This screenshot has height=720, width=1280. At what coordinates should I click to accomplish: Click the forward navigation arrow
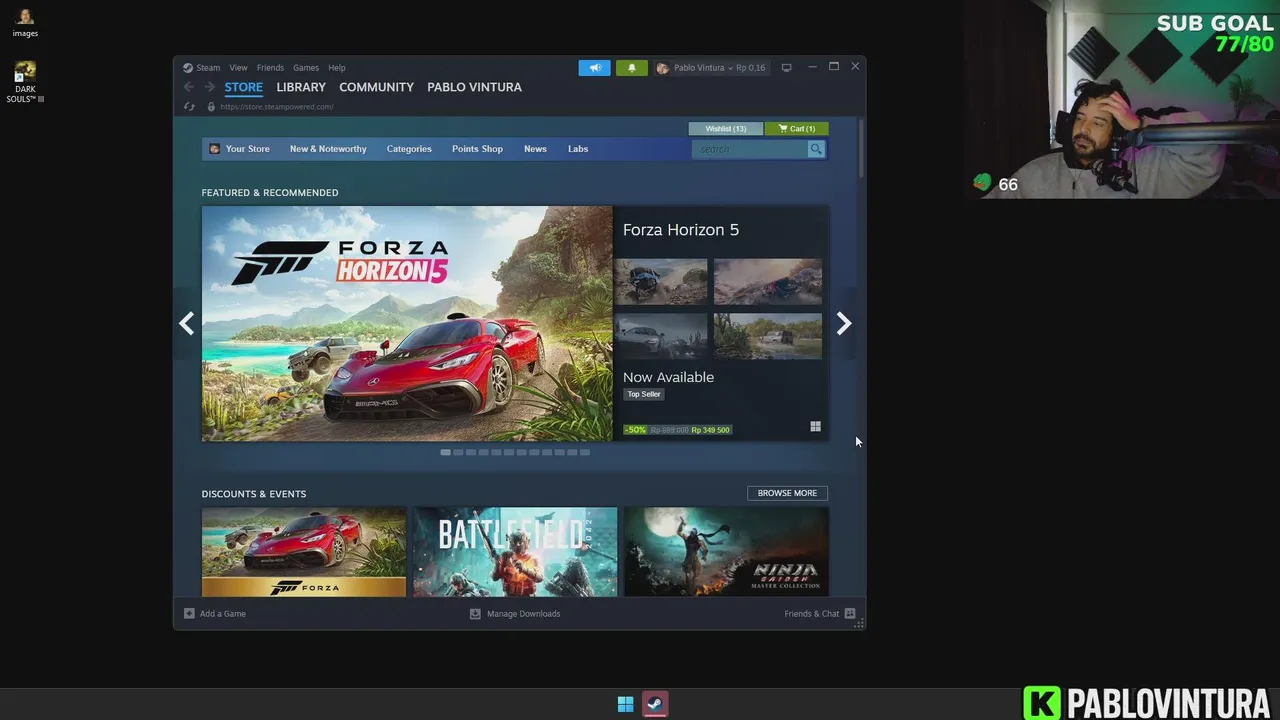tap(209, 87)
